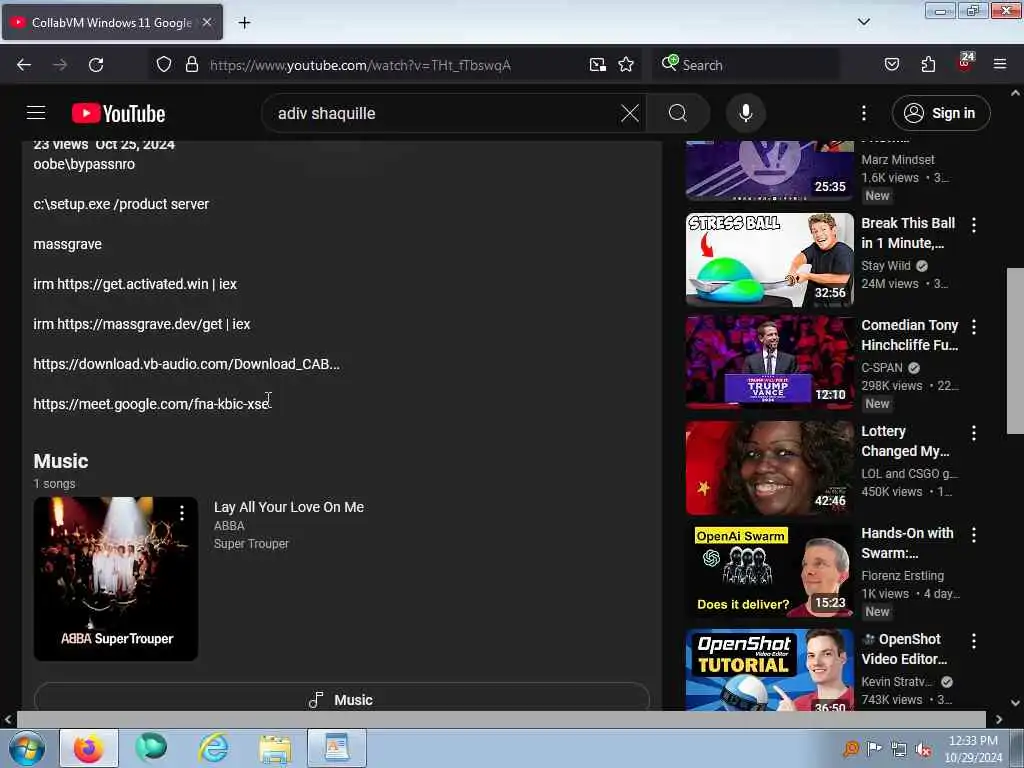The image size is (1024, 768).
Task: Open more options for Hands-On with Swarm video
Action: [x=974, y=535]
